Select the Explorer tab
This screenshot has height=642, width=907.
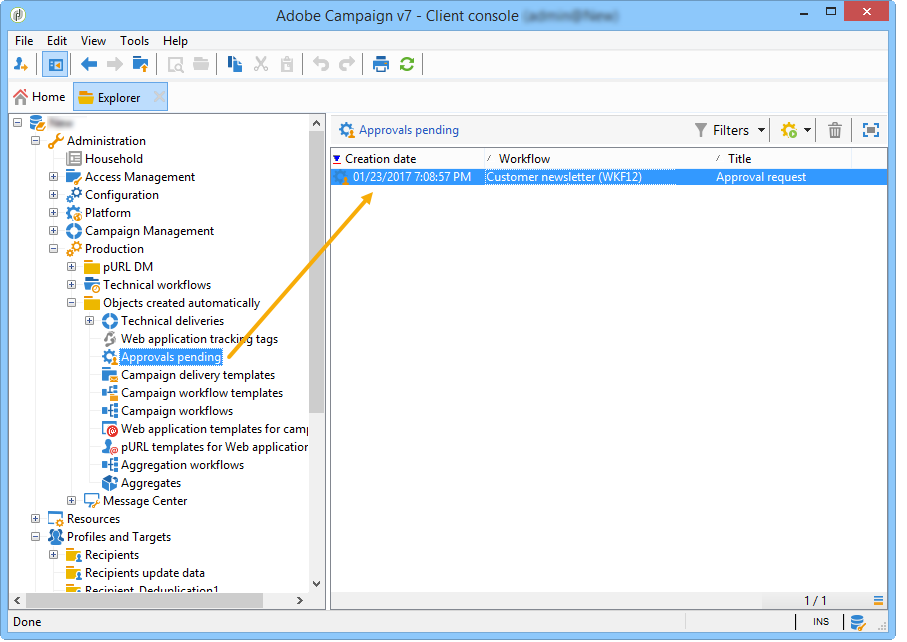[119, 98]
